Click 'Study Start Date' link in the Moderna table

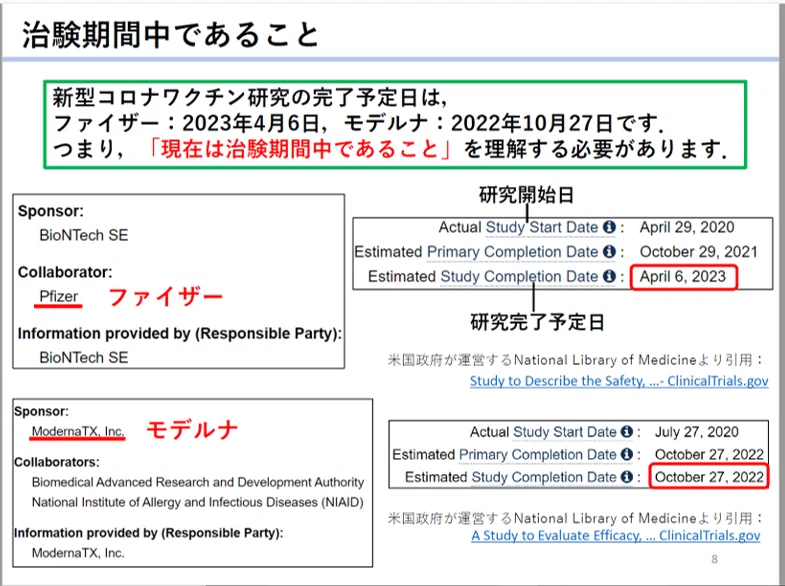pyautogui.click(x=565, y=432)
